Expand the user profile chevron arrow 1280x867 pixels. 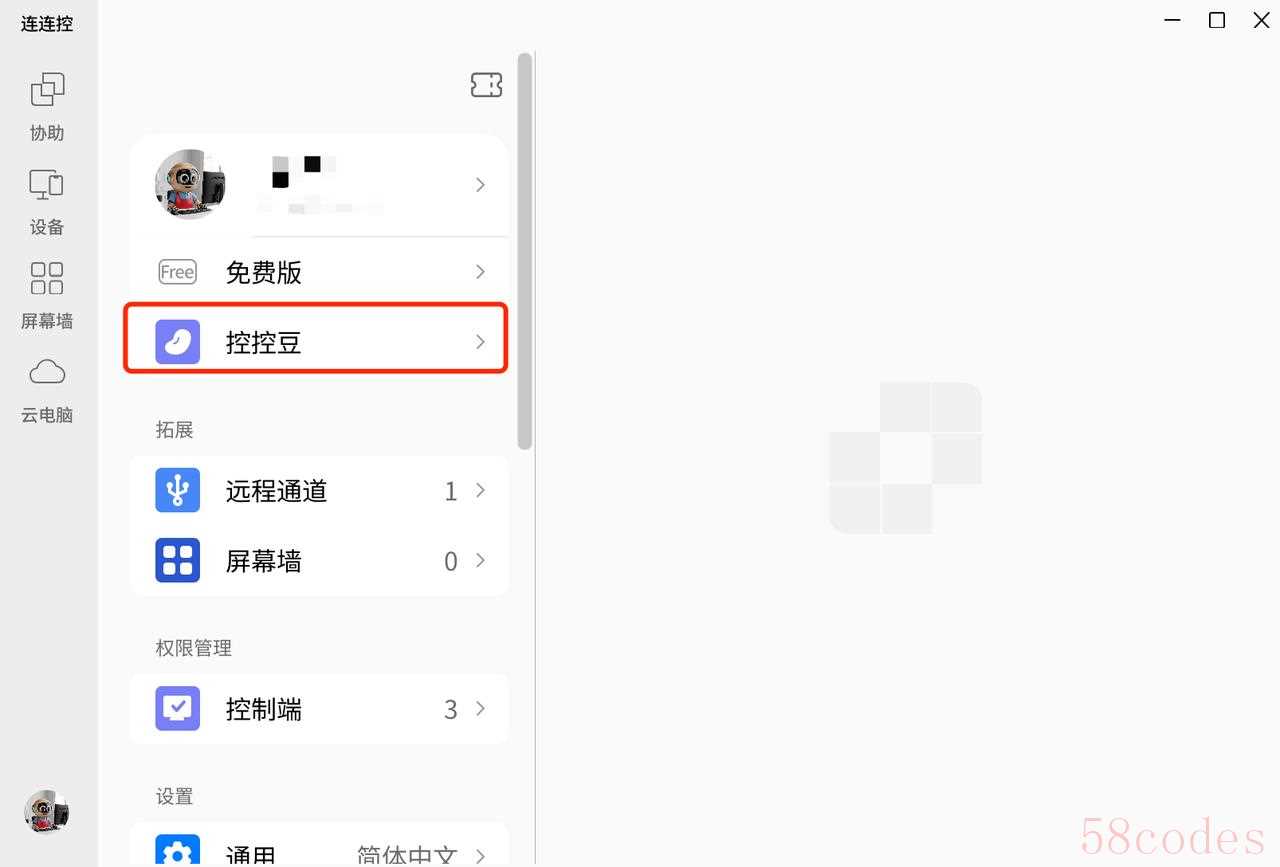click(480, 185)
